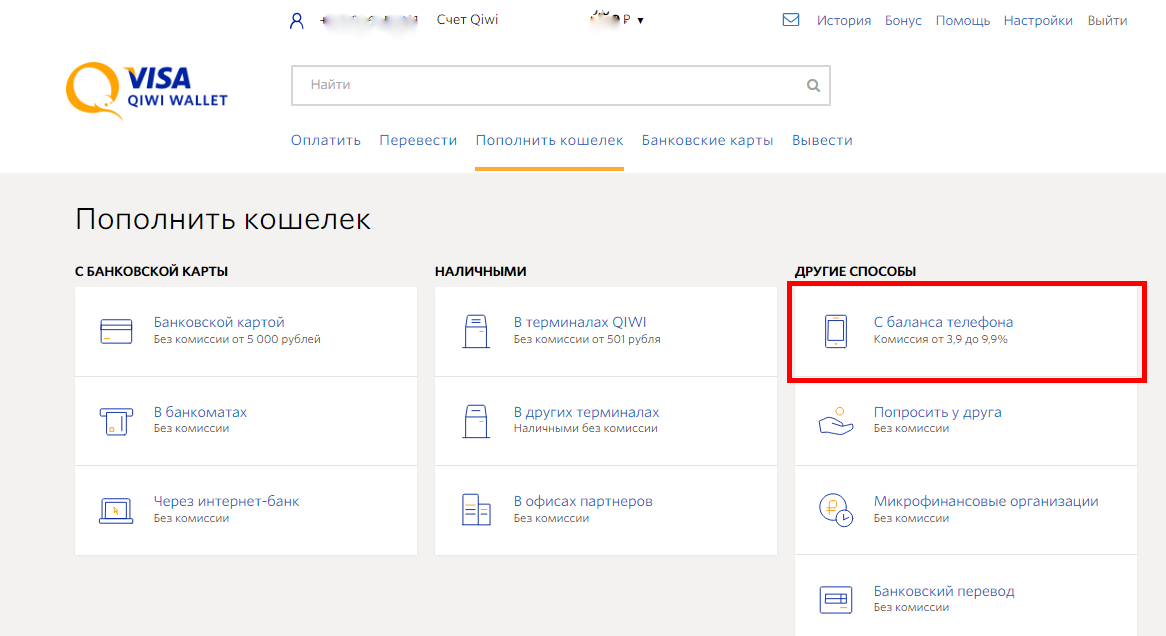
Task: Click the search magnifier icon
Action: pyautogui.click(x=813, y=86)
